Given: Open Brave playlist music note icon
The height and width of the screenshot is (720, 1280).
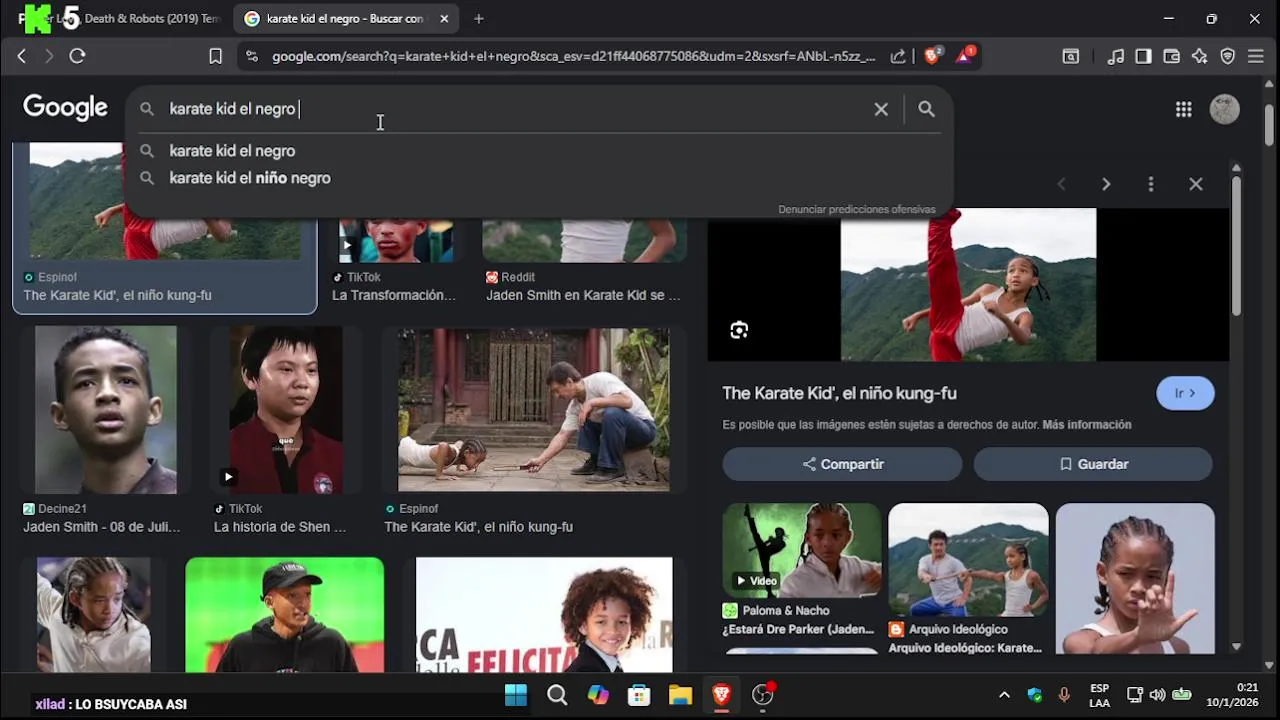Looking at the screenshot, I should [x=1116, y=57].
